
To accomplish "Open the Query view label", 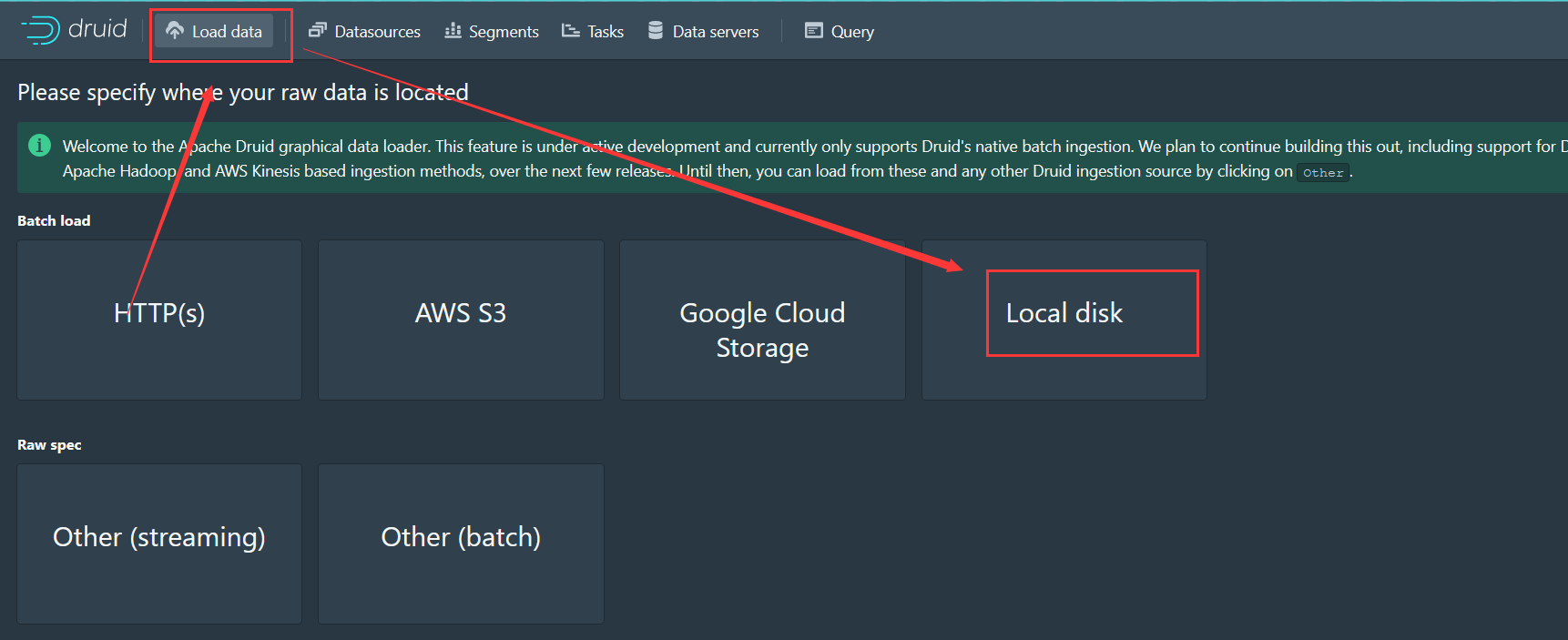I will point(852,32).
